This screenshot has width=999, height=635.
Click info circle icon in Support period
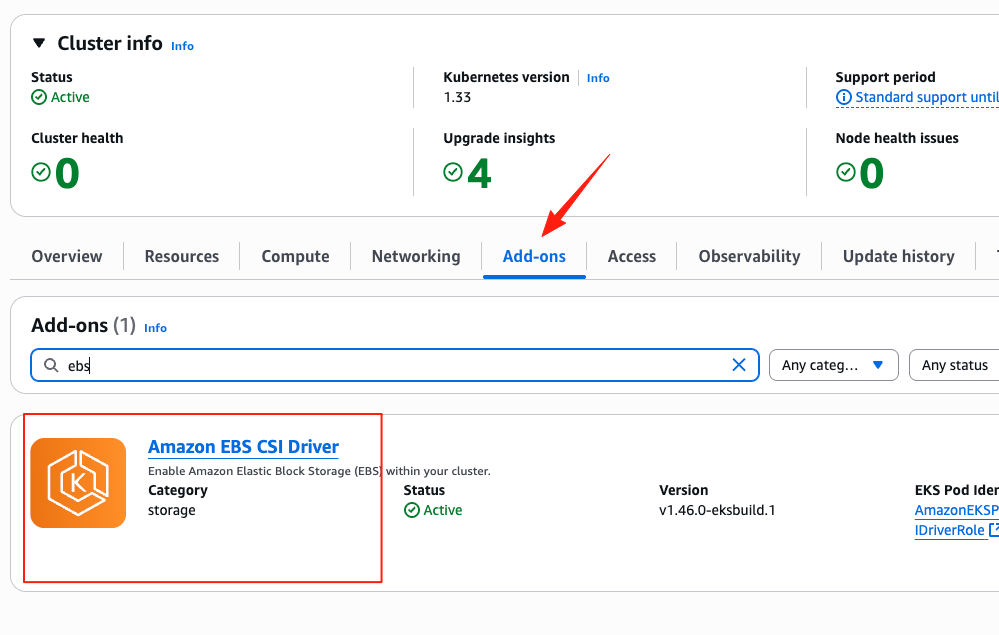(x=844, y=97)
